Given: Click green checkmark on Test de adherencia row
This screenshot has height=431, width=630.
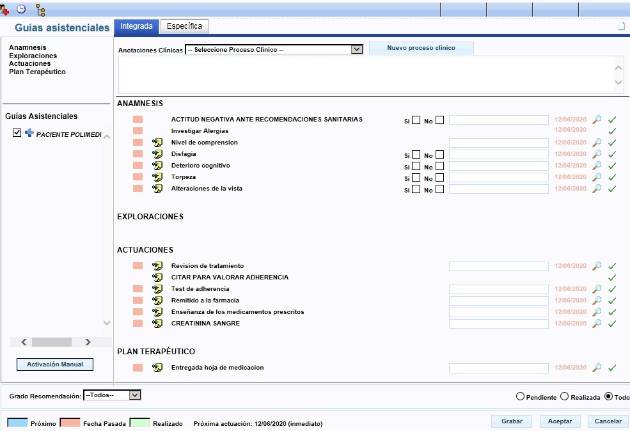Looking at the screenshot, I should pyautogui.click(x=612, y=288).
